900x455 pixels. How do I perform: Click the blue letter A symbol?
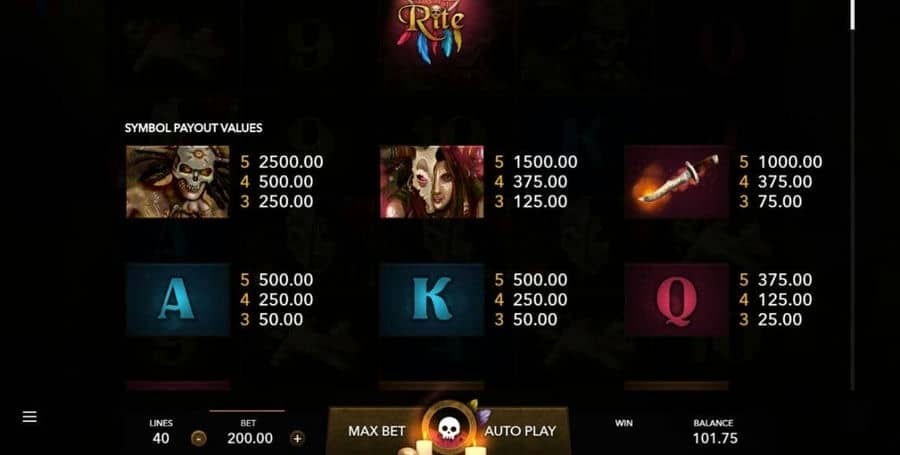click(x=177, y=299)
